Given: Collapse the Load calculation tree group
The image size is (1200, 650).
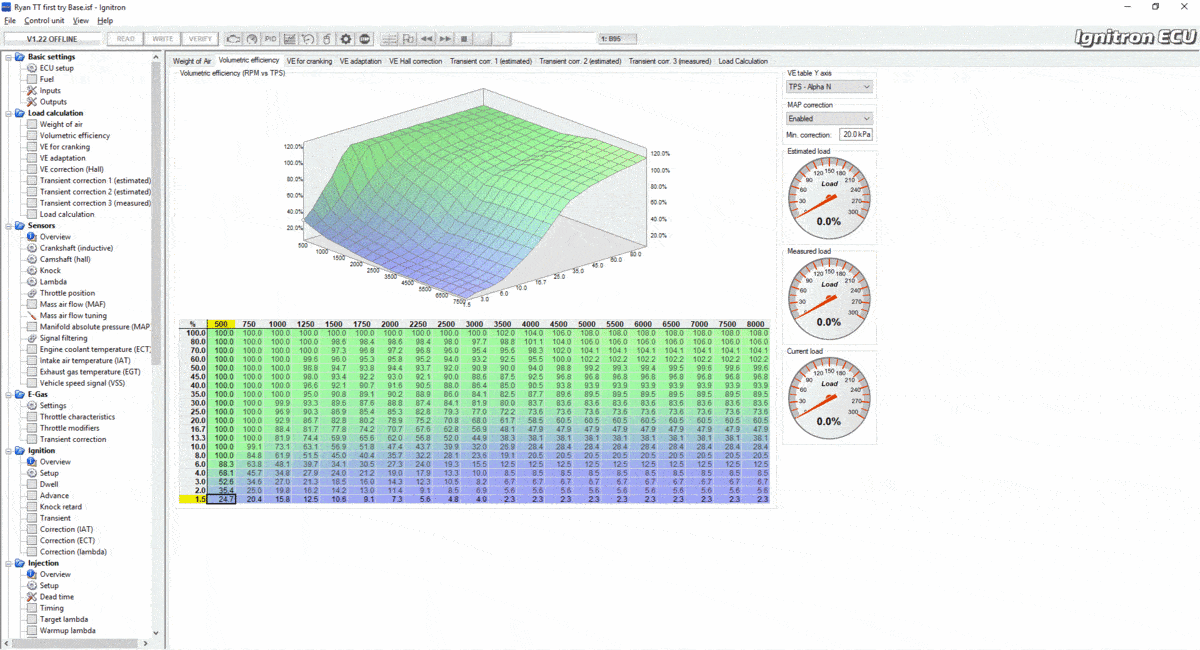Looking at the screenshot, I should click(x=8, y=113).
